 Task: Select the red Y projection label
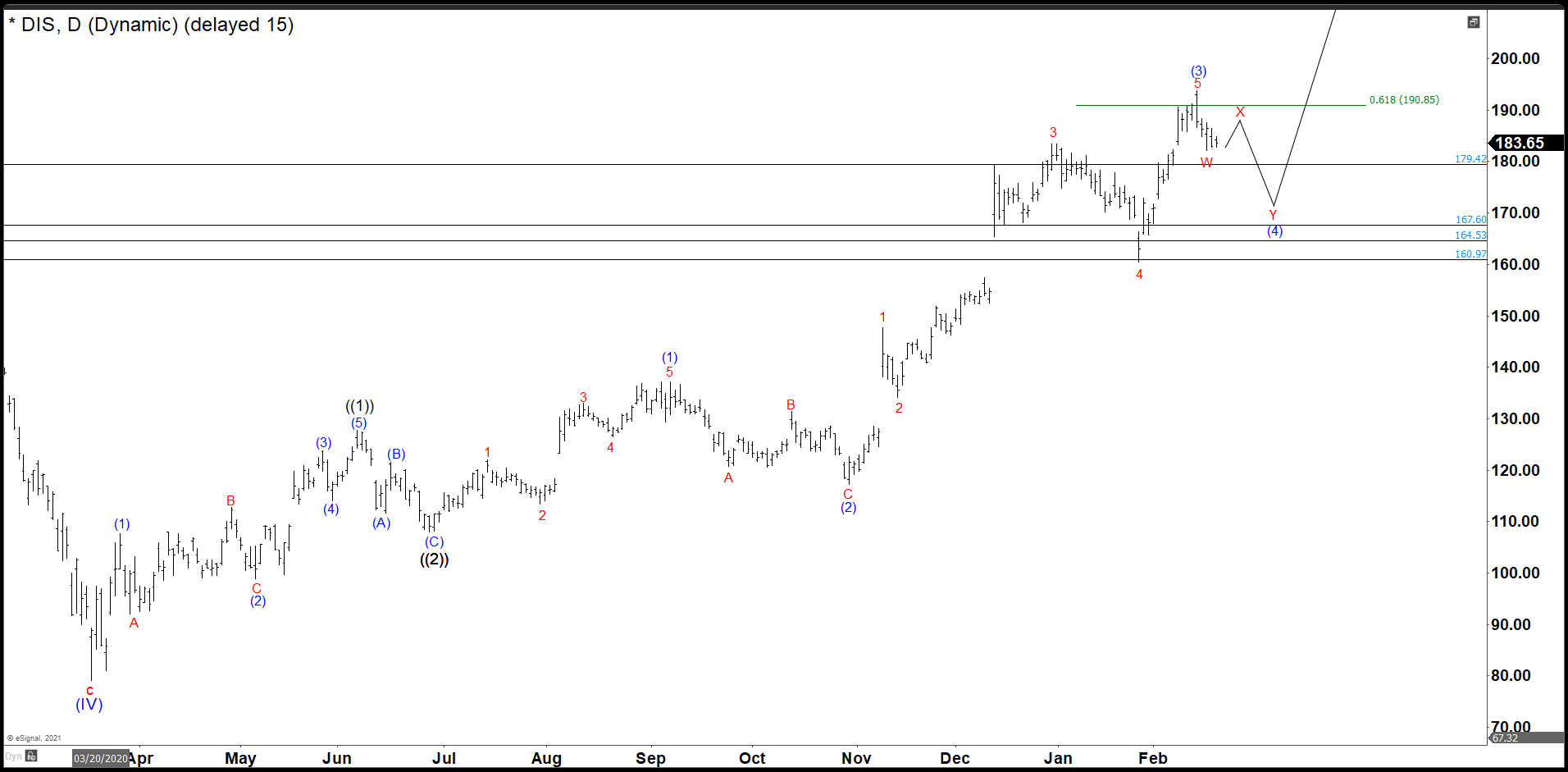click(x=1273, y=216)
